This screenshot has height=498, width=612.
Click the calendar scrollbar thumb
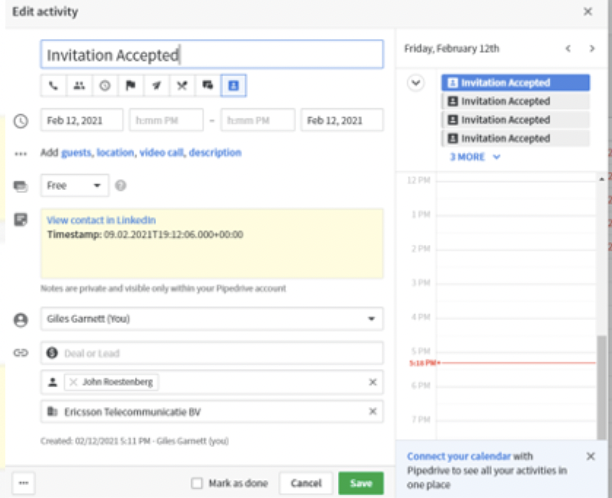pyautogui.click(x=602, y=387)
